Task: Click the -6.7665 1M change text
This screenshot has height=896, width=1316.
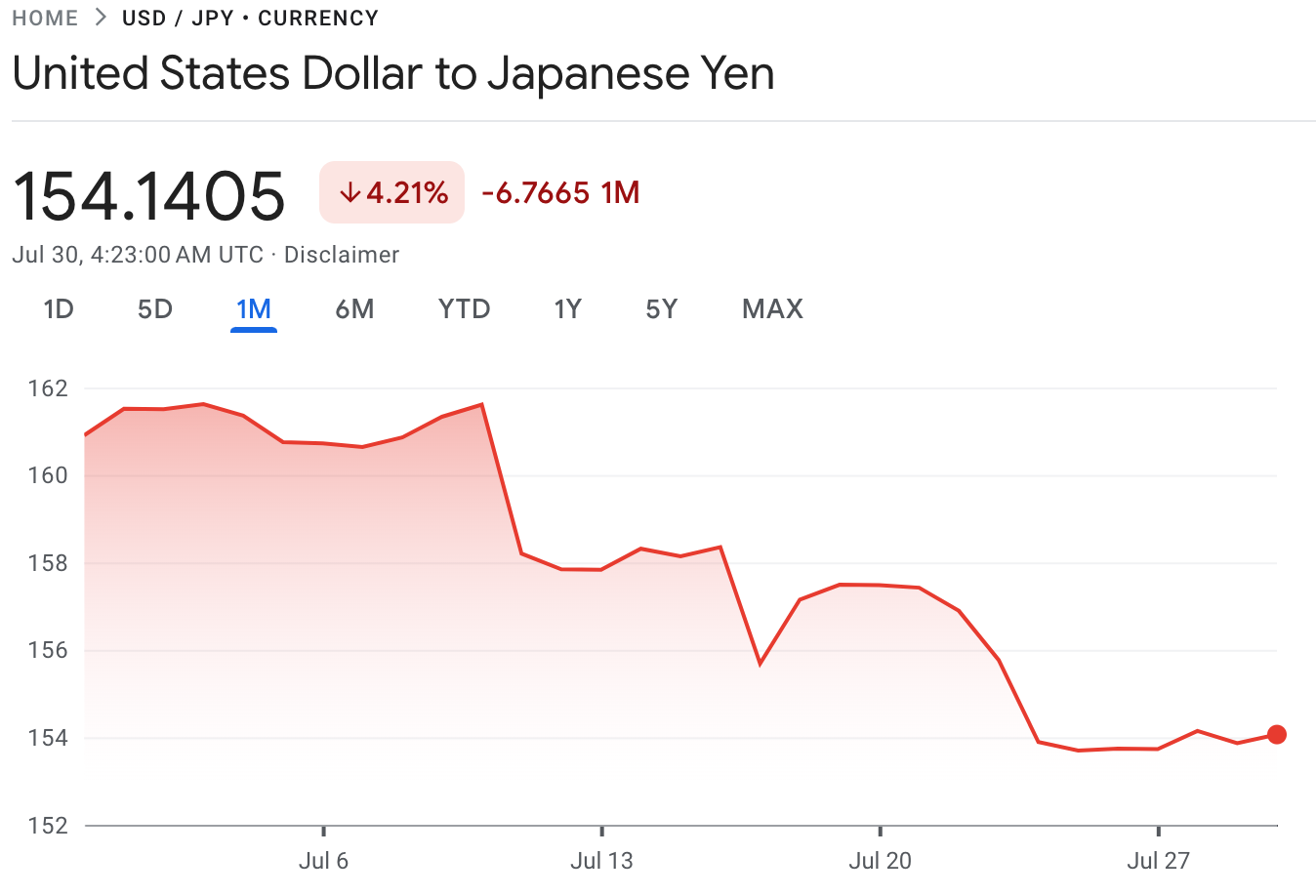Action: coord(558,192)
